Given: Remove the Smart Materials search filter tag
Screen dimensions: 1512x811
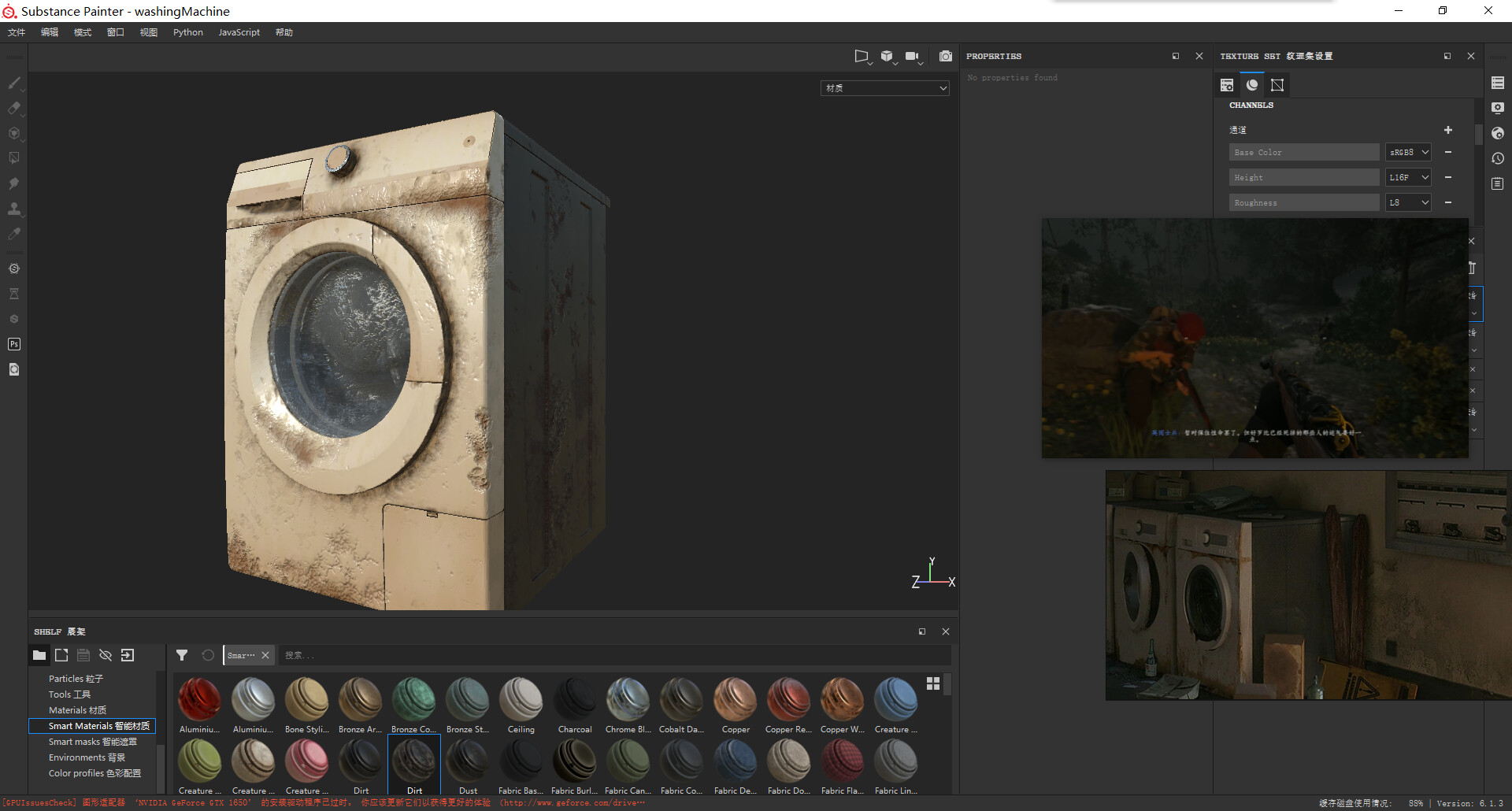Looking at the screenshot, I should click(x=265, y=655).
